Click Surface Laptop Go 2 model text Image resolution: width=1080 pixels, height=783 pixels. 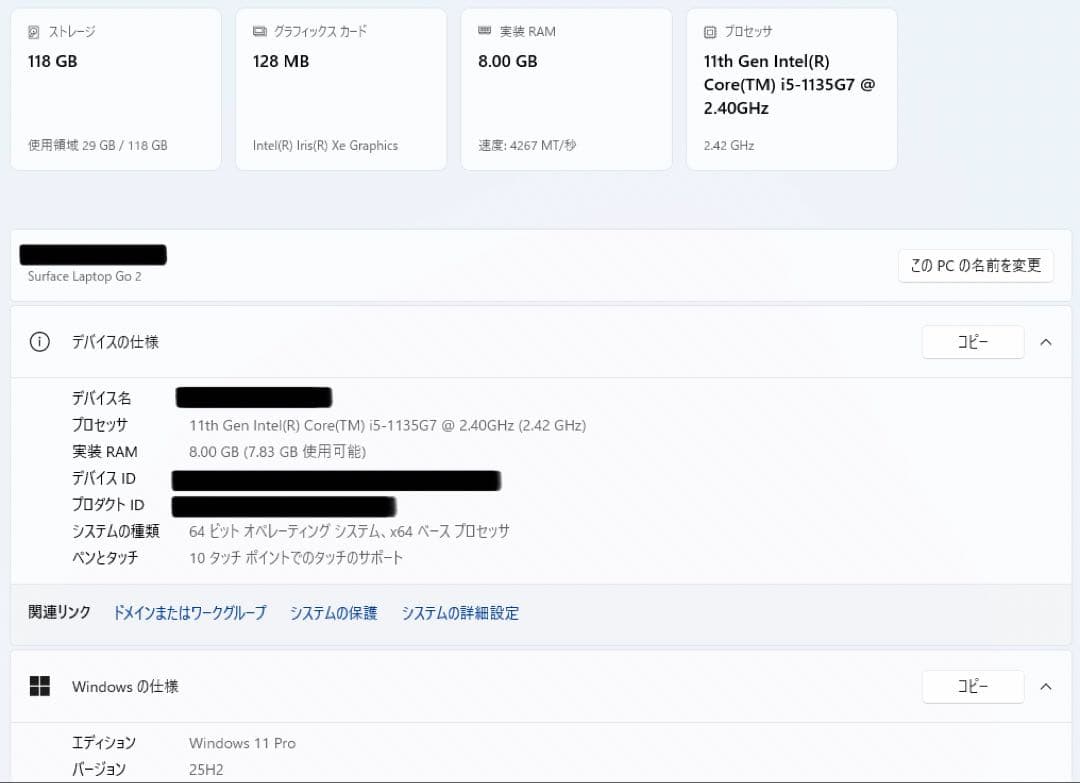pos(84,276)
